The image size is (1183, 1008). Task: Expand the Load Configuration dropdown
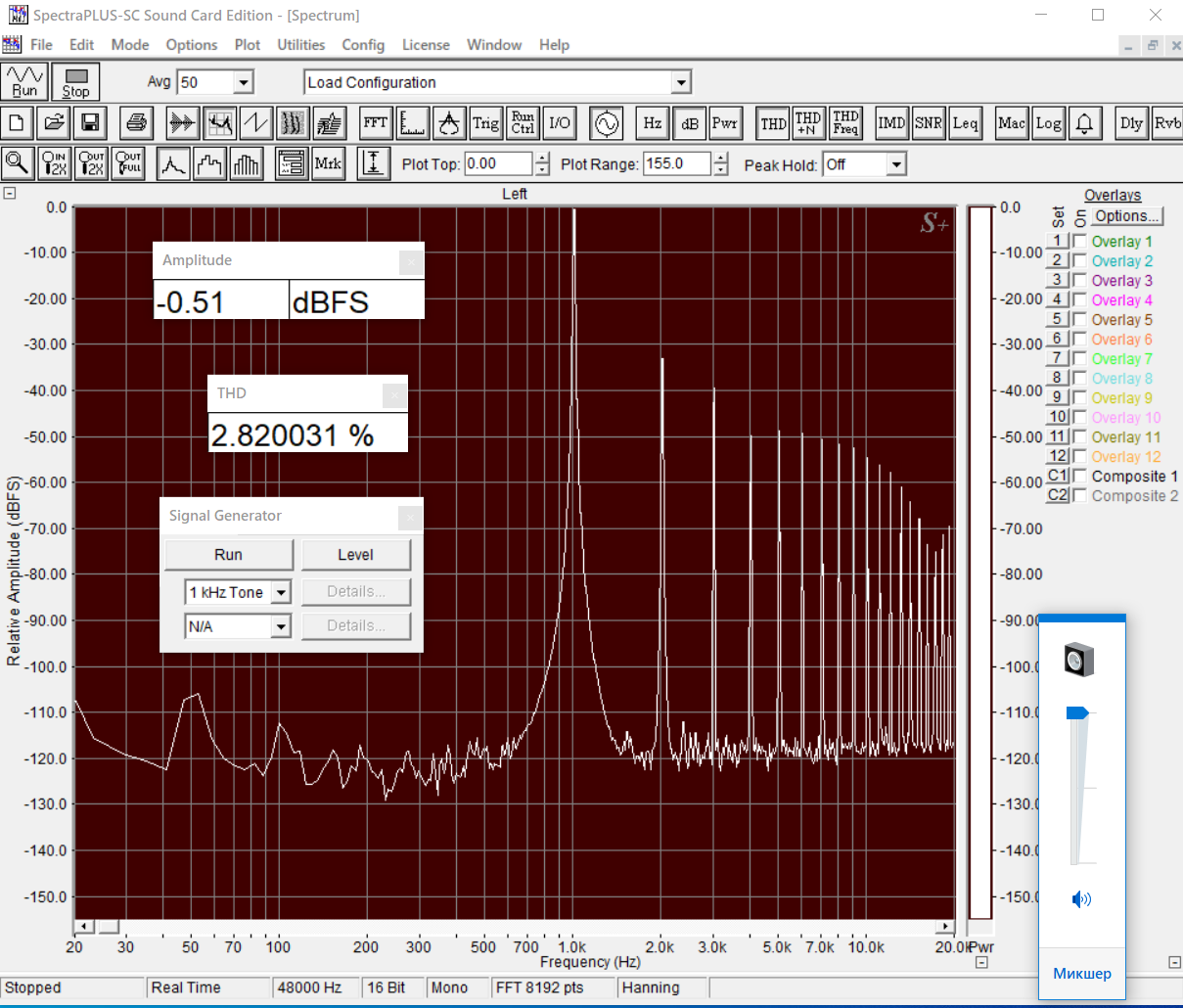click(x=681, y=83)
